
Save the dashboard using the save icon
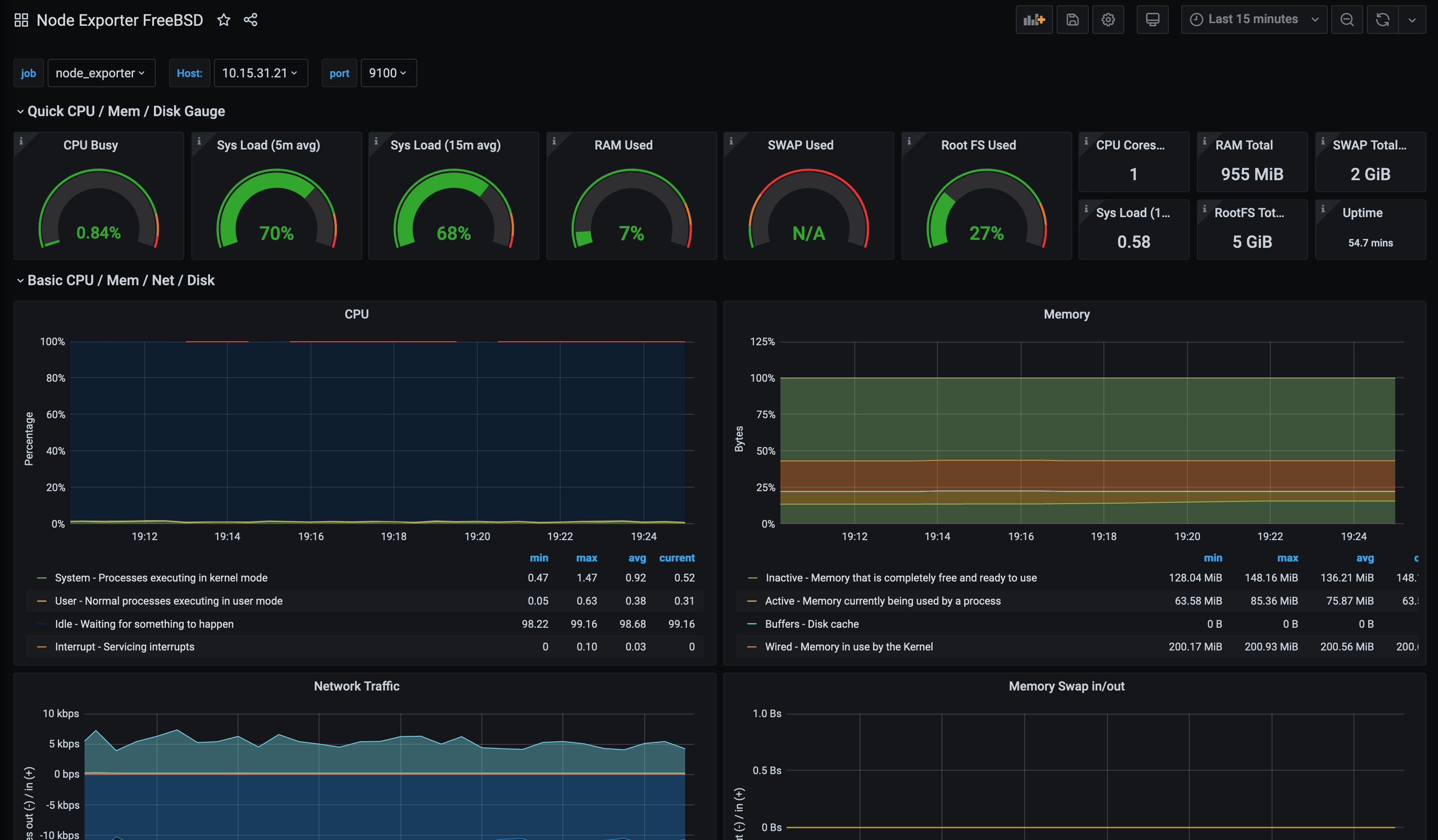click(1072, 19)
